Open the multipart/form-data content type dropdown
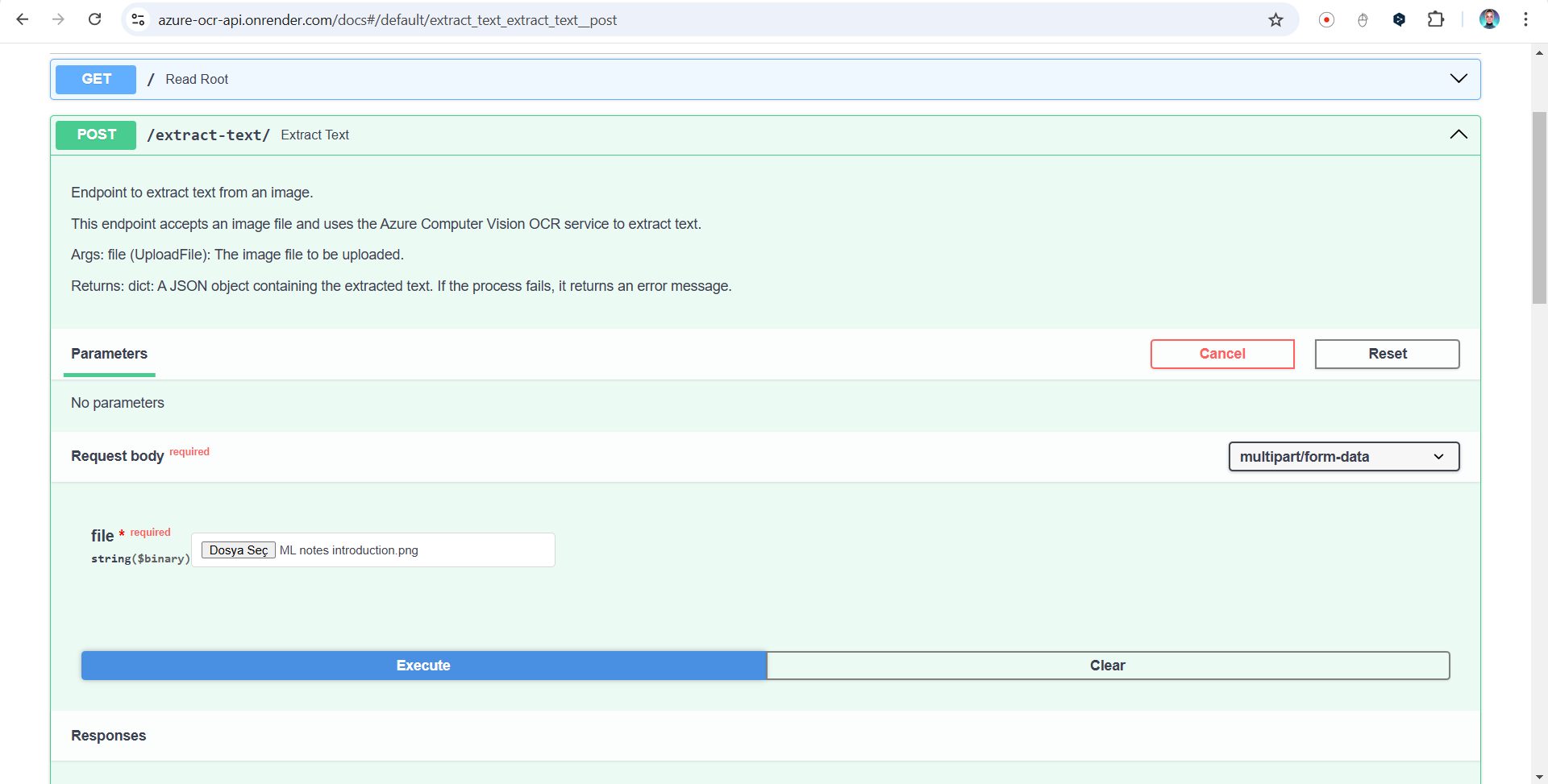Image resolution: width=1548 pixels, height=784 pixels. point(1343,457)
